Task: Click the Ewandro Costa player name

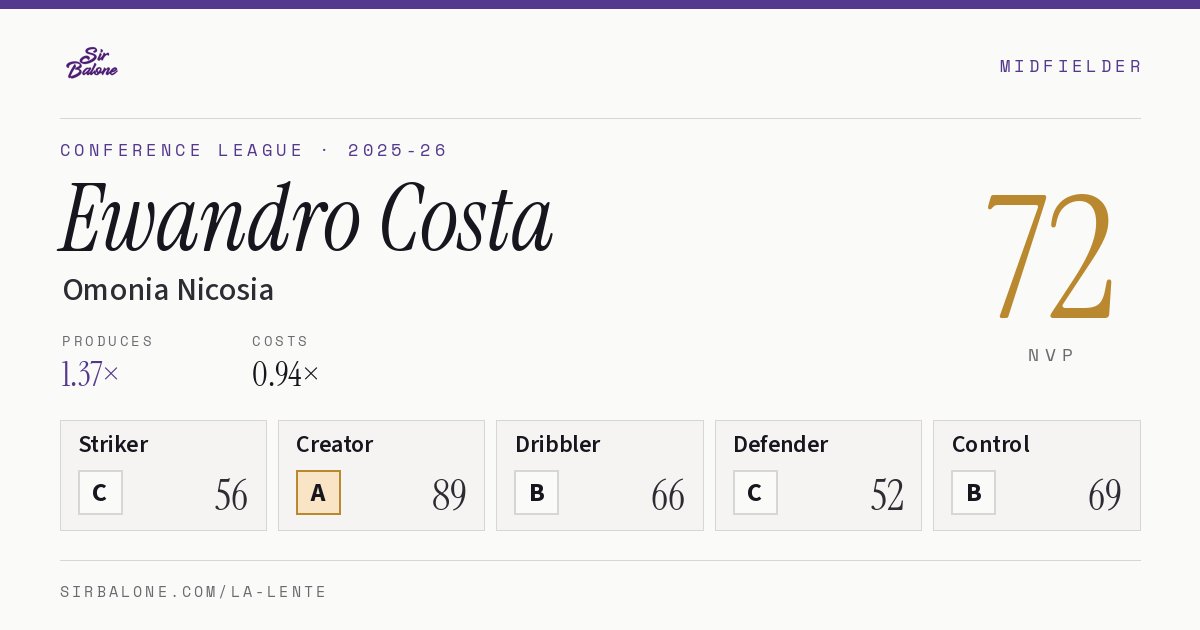Action: (x=306, y=218)
